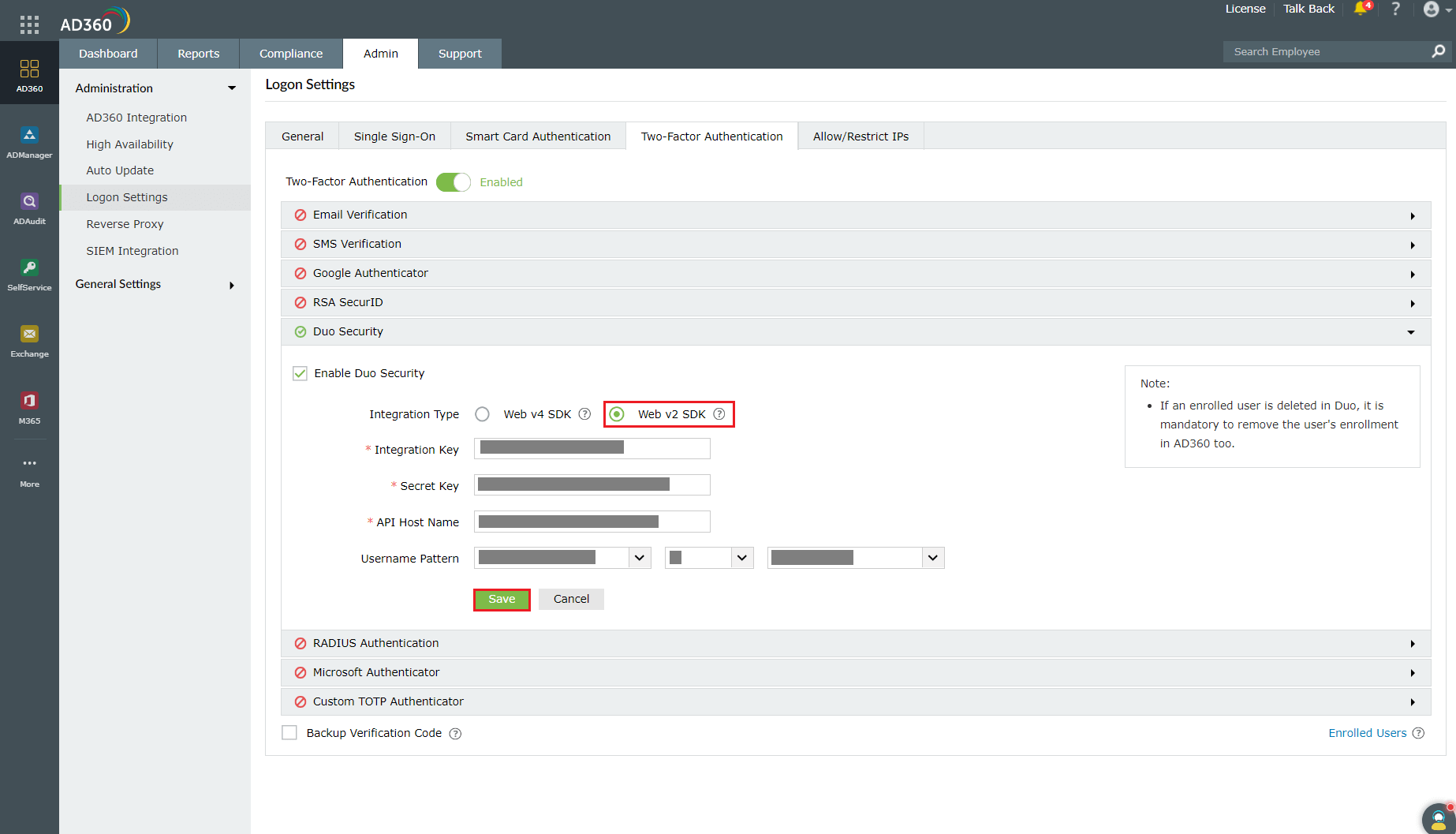The image size is (1456, 834).
Task: Switch to the Smart Card Authentication tab
Action: [x=538, y=136]
